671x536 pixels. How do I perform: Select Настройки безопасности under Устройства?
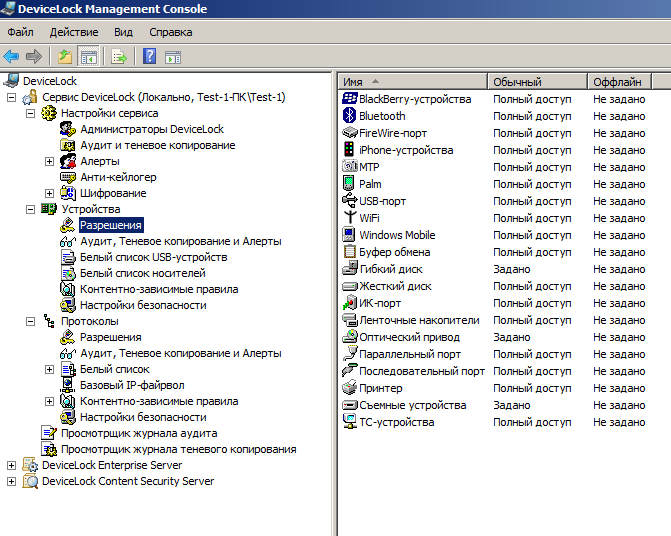[143, 305]
